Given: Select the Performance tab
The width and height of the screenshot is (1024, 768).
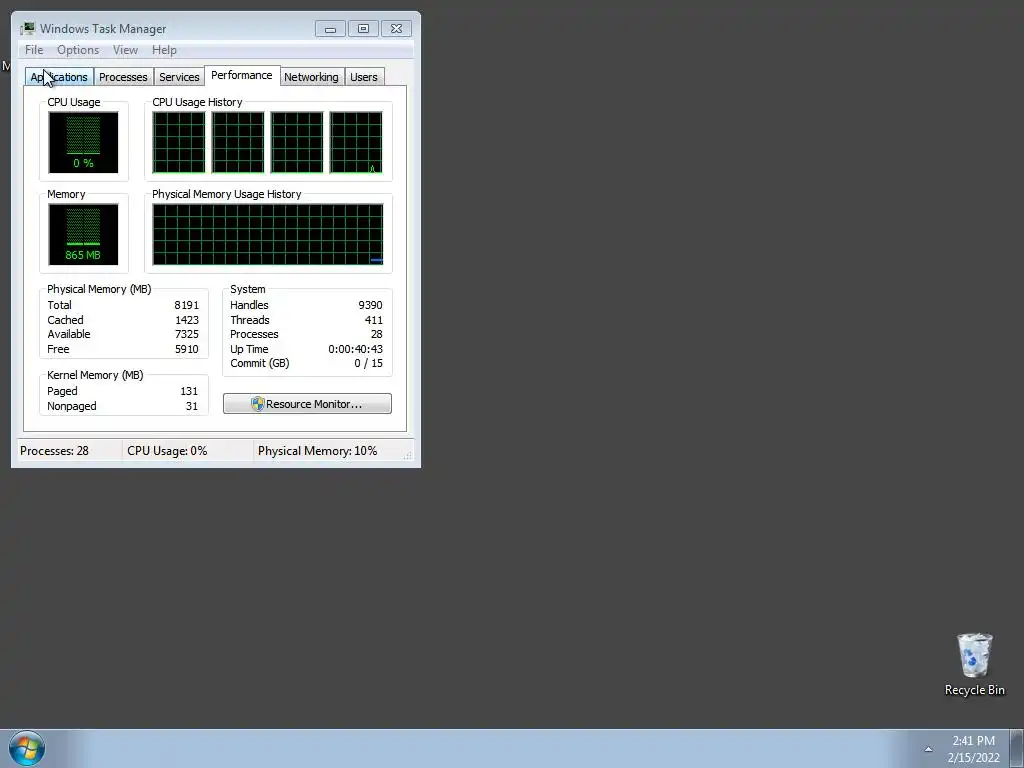Looking at the screenshot, I should click(242, 75).
